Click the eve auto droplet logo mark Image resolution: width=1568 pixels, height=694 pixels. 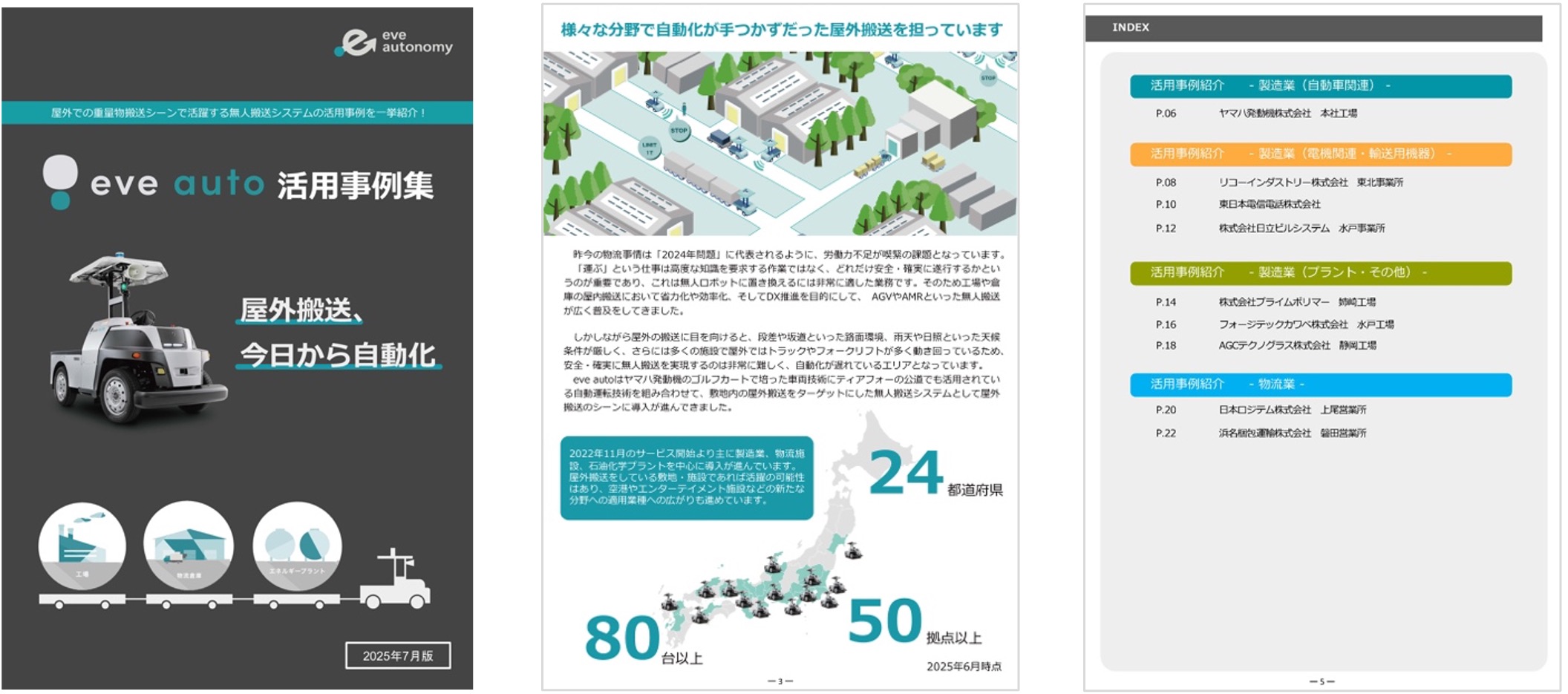point(60,182)
